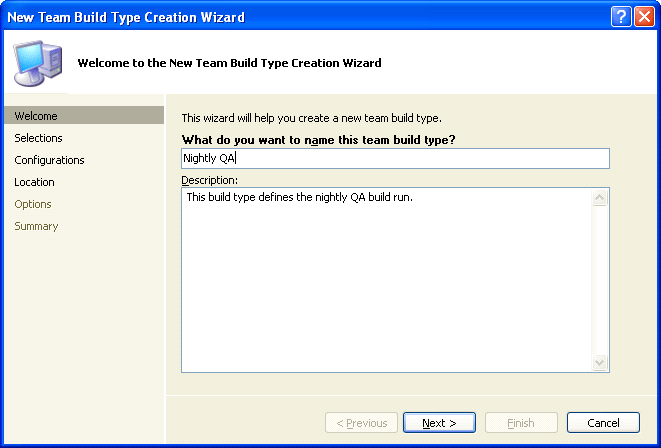Viewport: 661px width, 448px height.
Task: Select the Welcome step in sidebar
Action: click(36, 116)
